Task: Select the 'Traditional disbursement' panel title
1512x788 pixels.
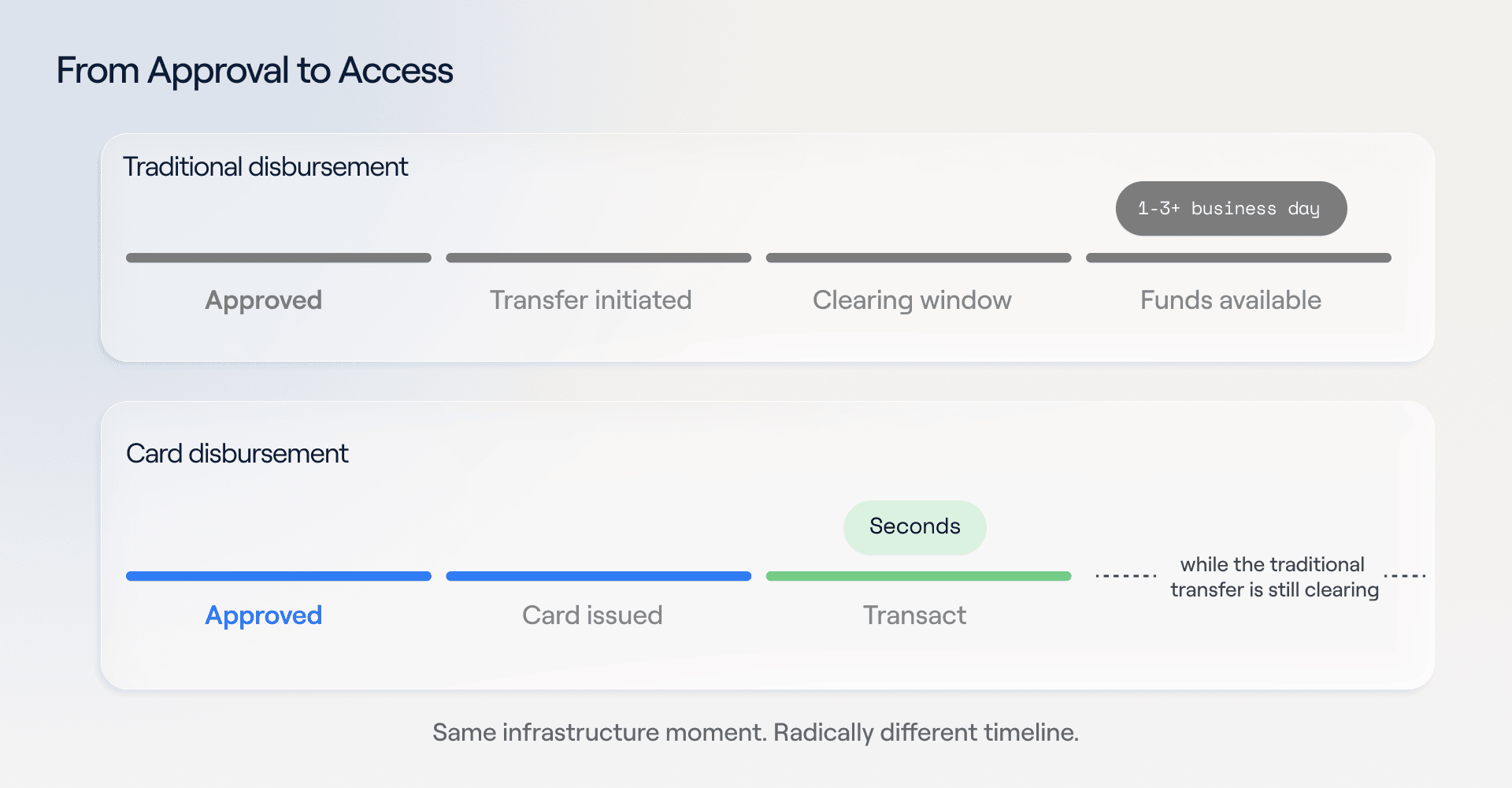Action: click(x=265, y=167)
